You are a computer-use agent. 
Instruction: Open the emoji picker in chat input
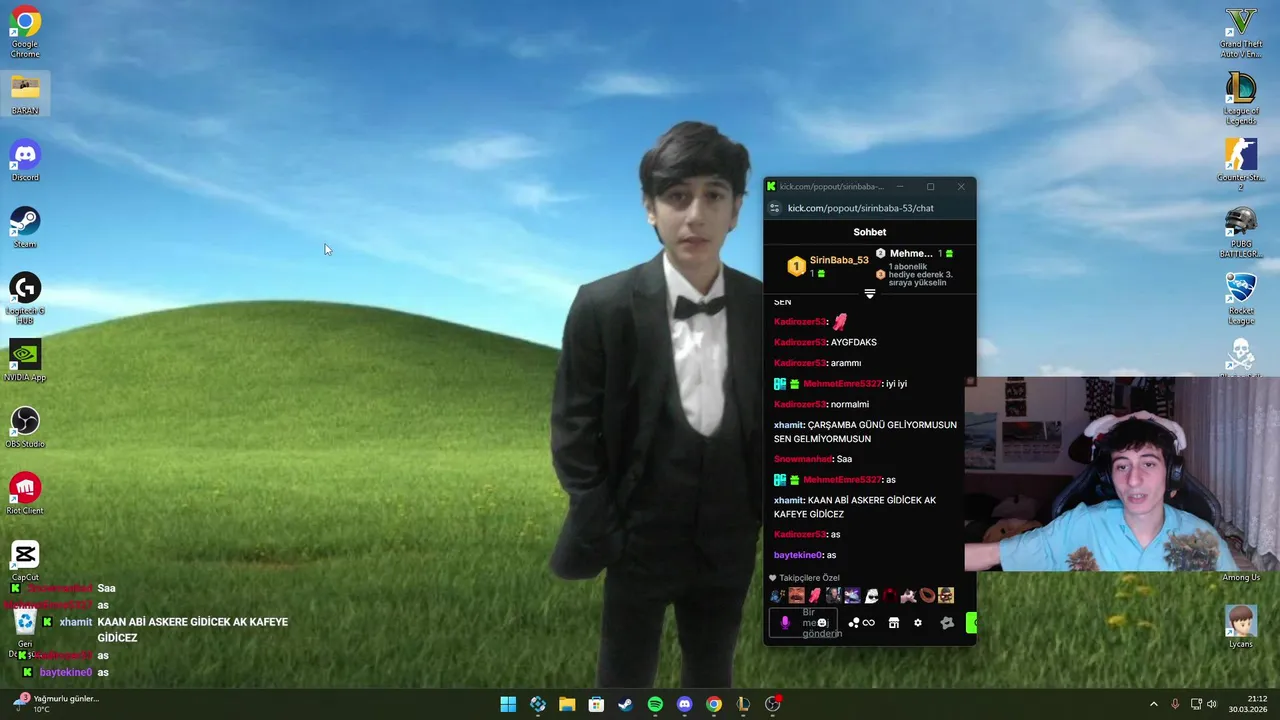click(822, 623)
